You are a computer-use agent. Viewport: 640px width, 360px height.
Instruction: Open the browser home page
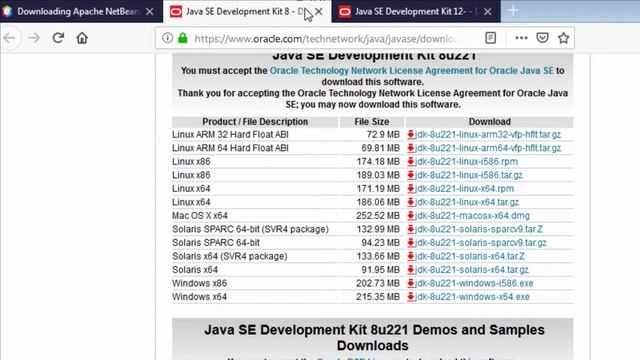[x=82, y=38]
